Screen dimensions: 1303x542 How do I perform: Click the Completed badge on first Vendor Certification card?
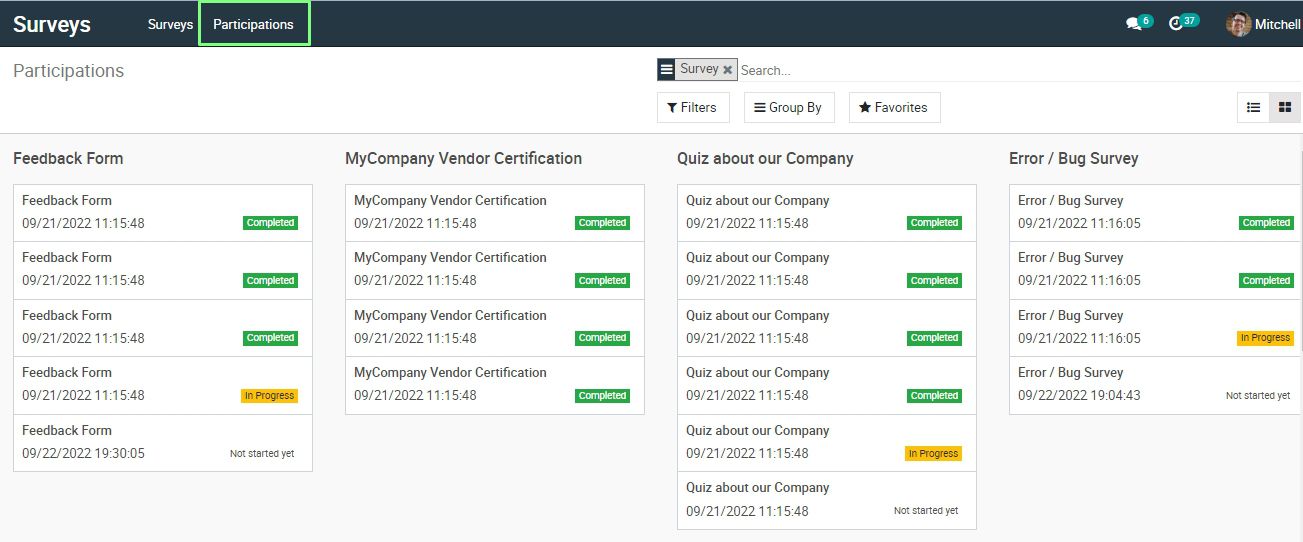[602, 223]
